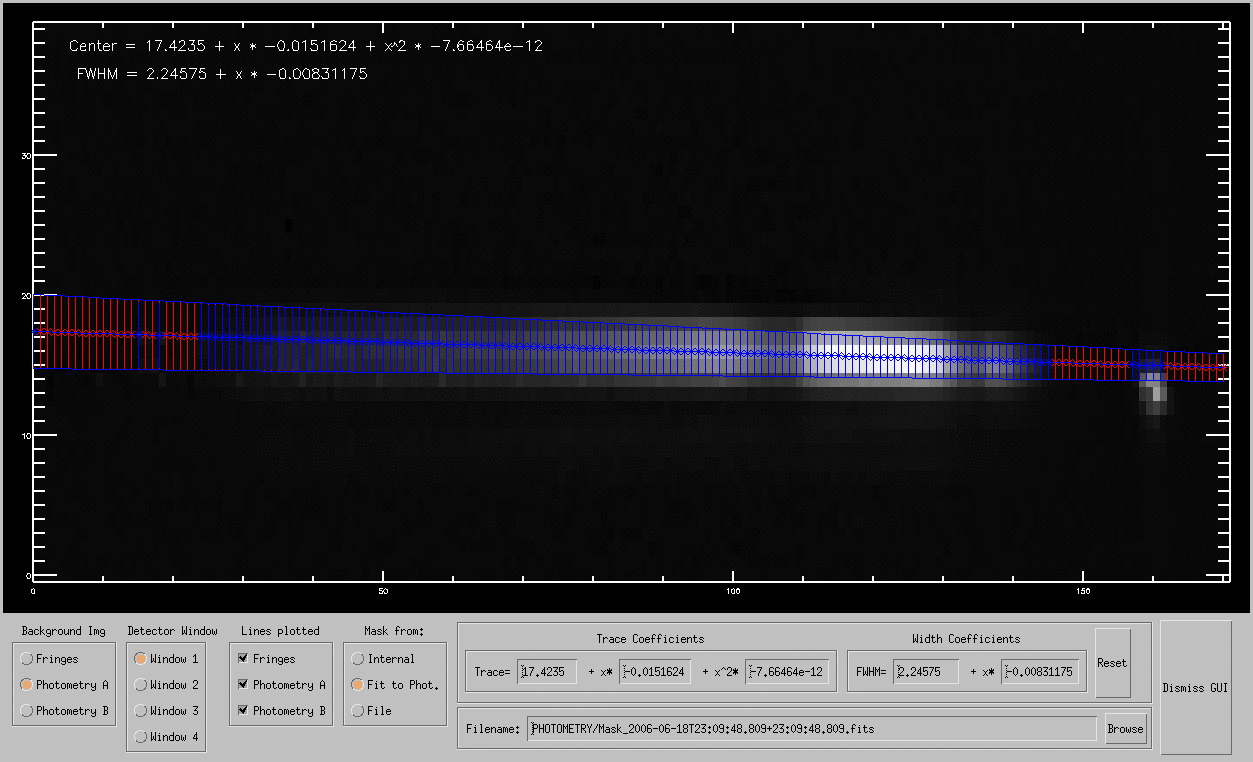1253x762 pixels.
Task: Select detector Window 1
Action: coord(140,659)
